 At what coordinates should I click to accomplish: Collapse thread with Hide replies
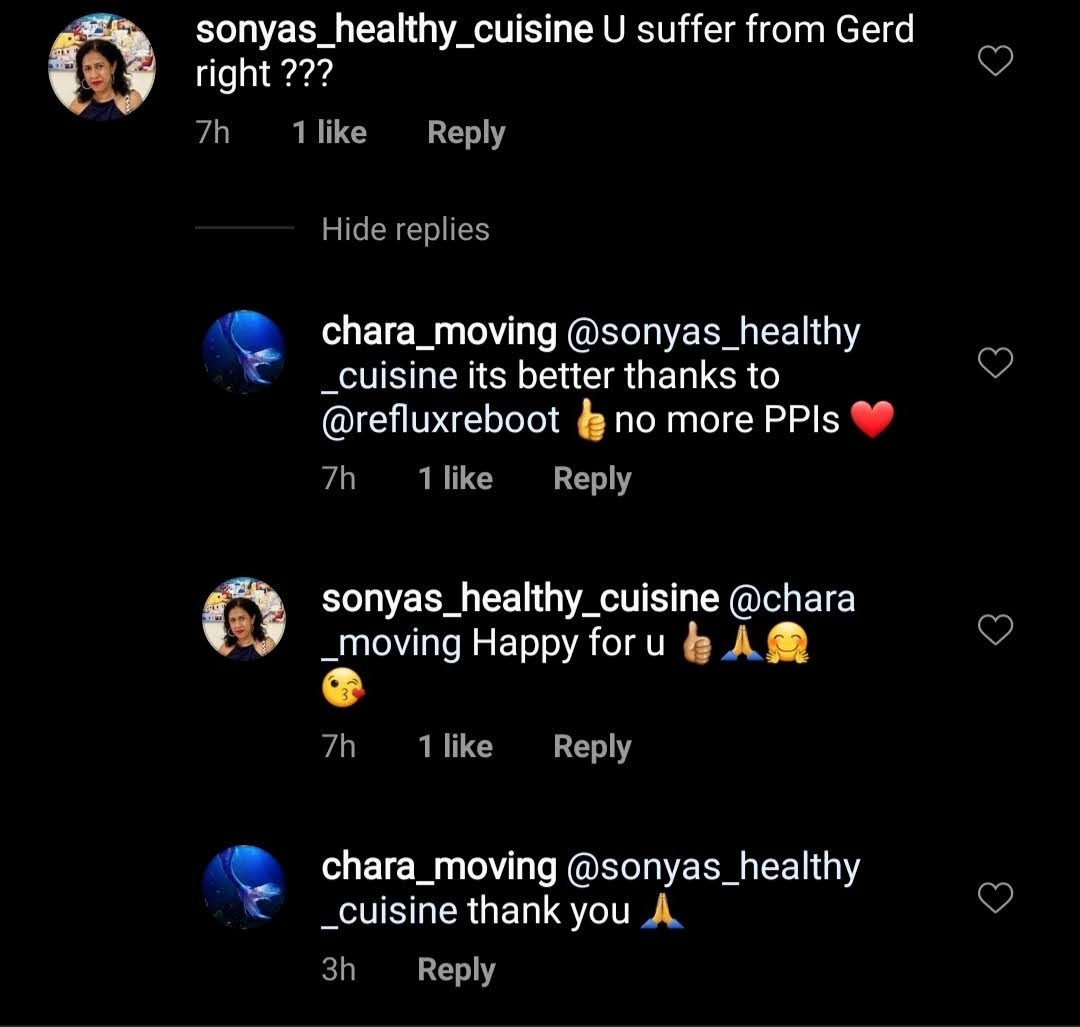405,229
